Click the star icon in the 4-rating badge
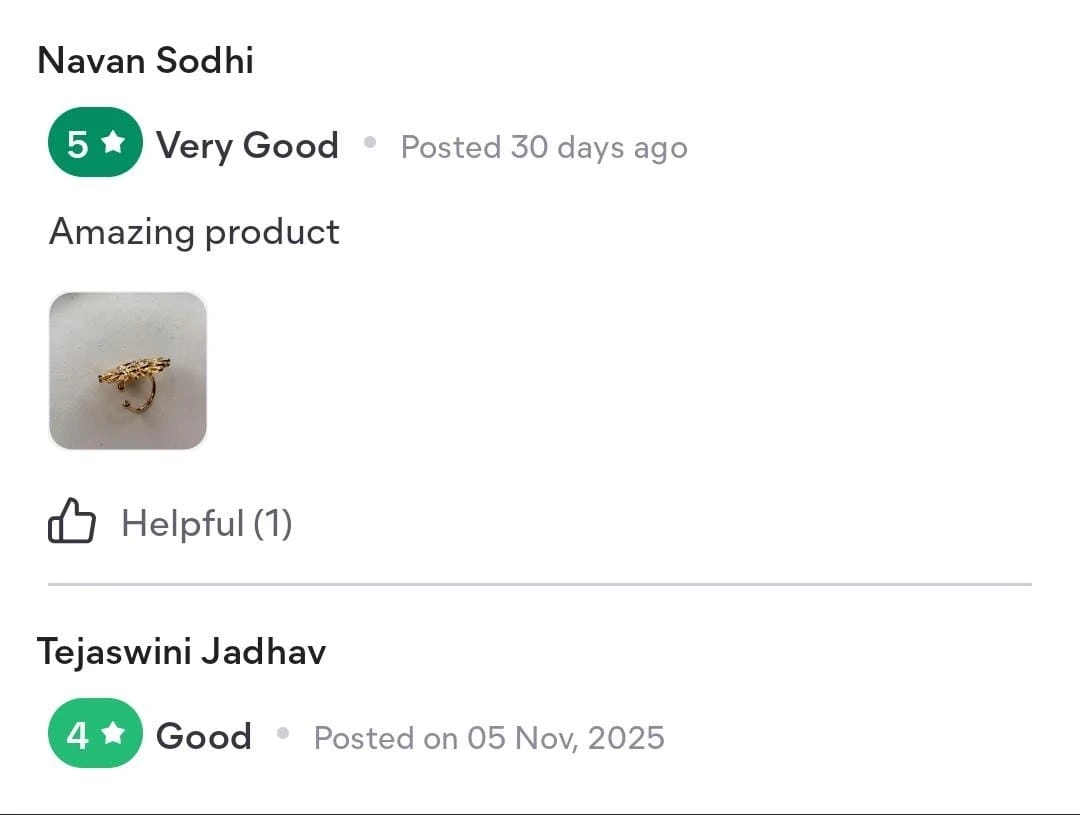1080x815 pixels. click(x=113, y=734)
